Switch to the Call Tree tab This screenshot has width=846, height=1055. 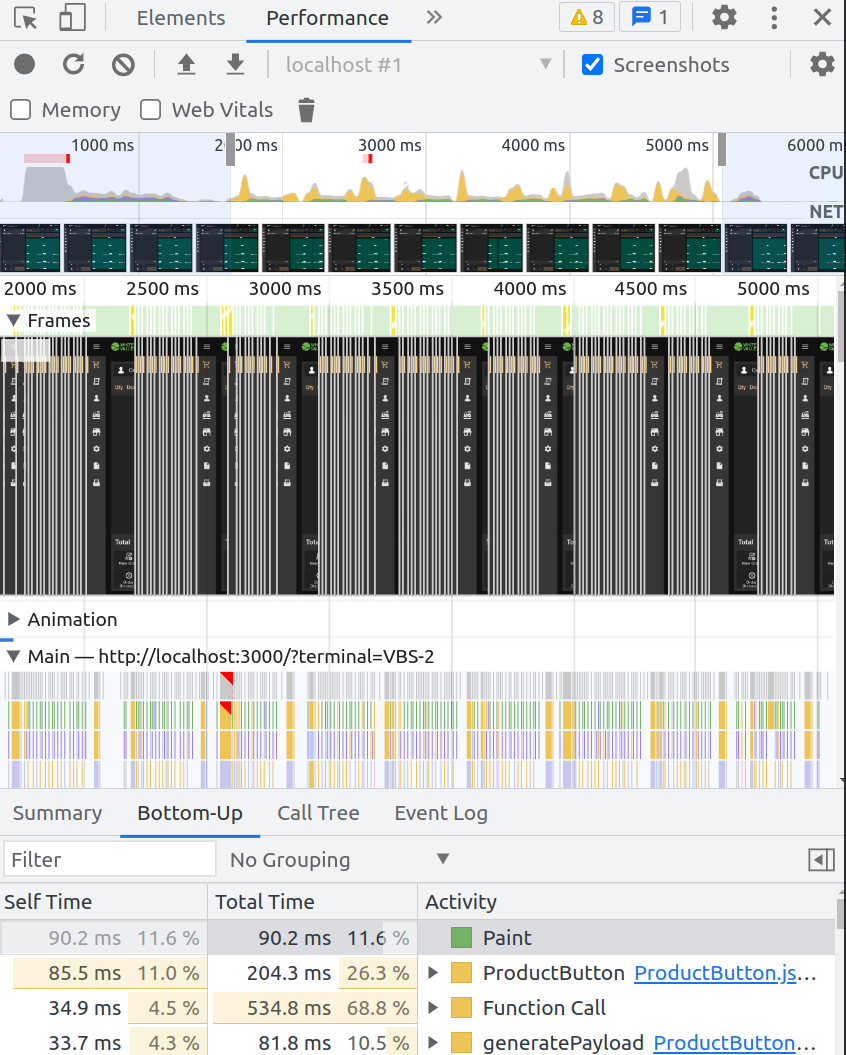(x=318, y=813)
